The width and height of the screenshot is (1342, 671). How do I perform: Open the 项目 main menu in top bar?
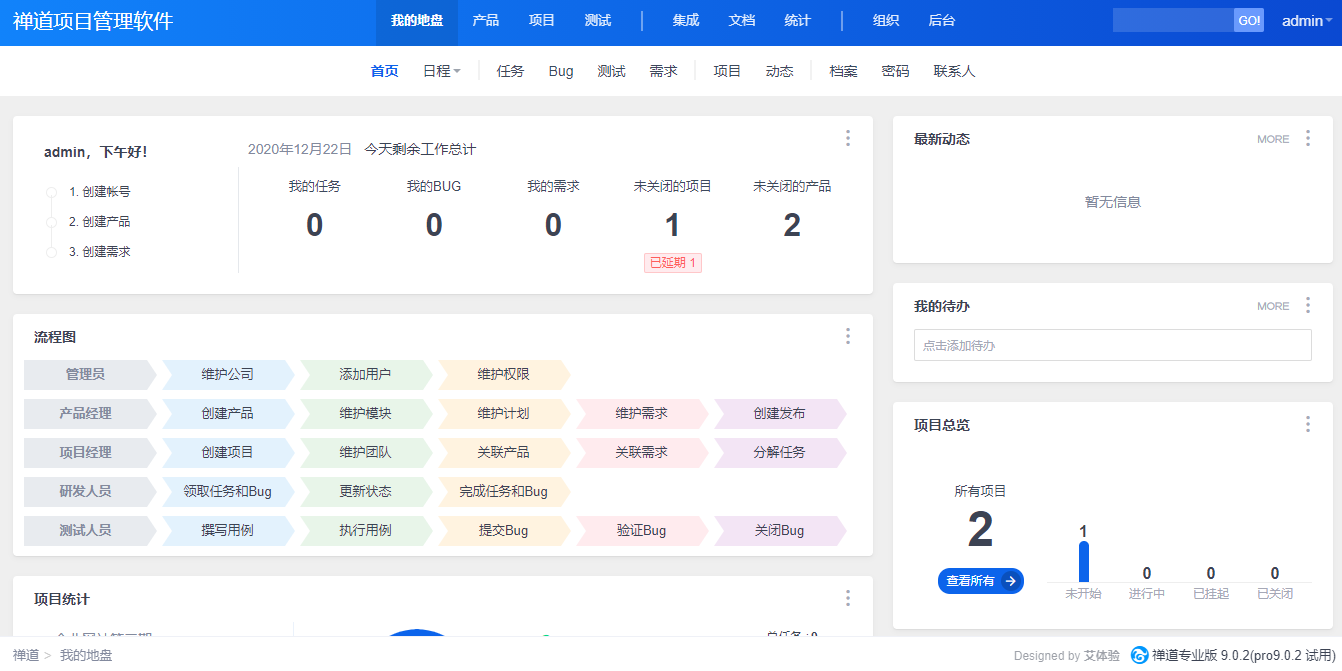542,21
